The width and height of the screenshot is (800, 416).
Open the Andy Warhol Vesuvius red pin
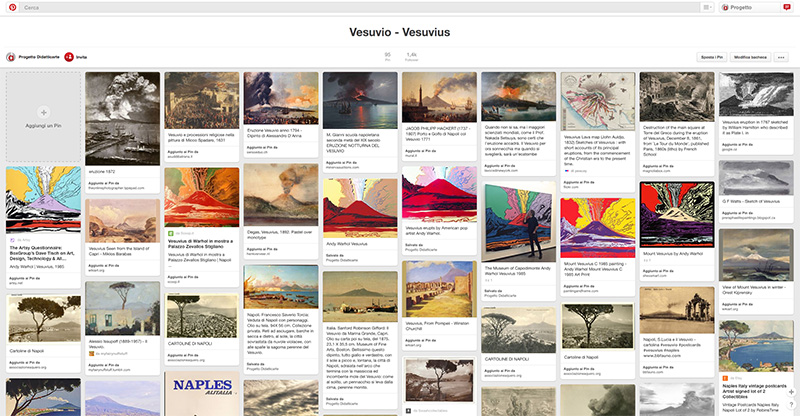click(x=360, y=208)
